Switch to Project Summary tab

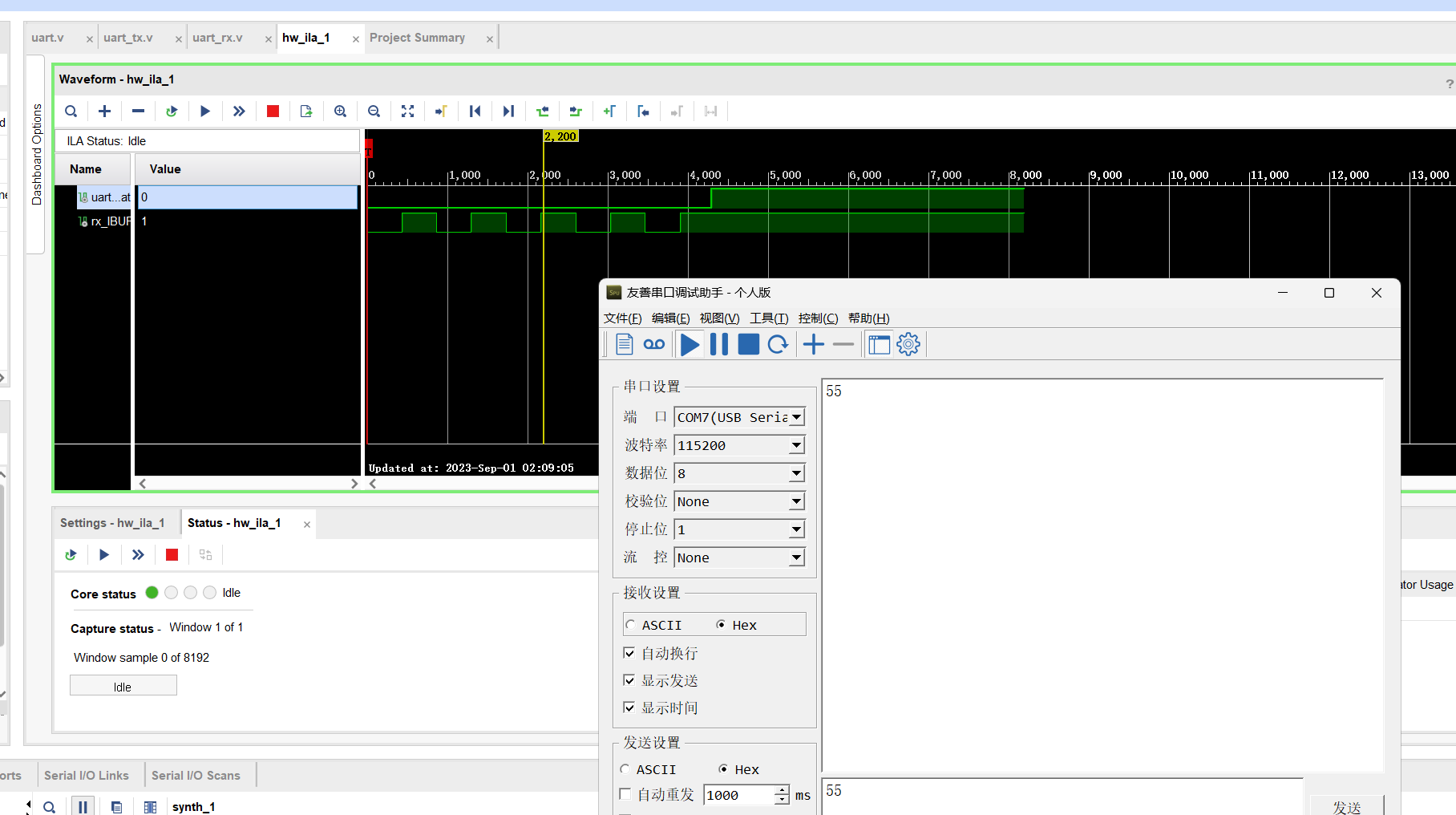tap(417, 38)
